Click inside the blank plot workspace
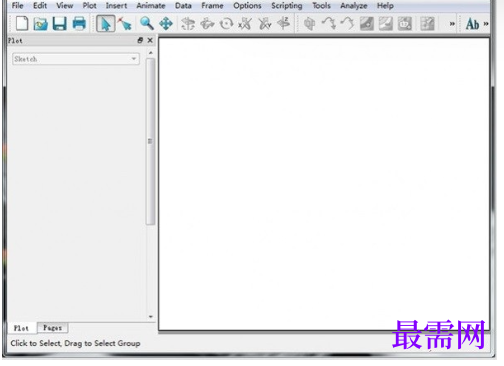 (x=324, y=184)
